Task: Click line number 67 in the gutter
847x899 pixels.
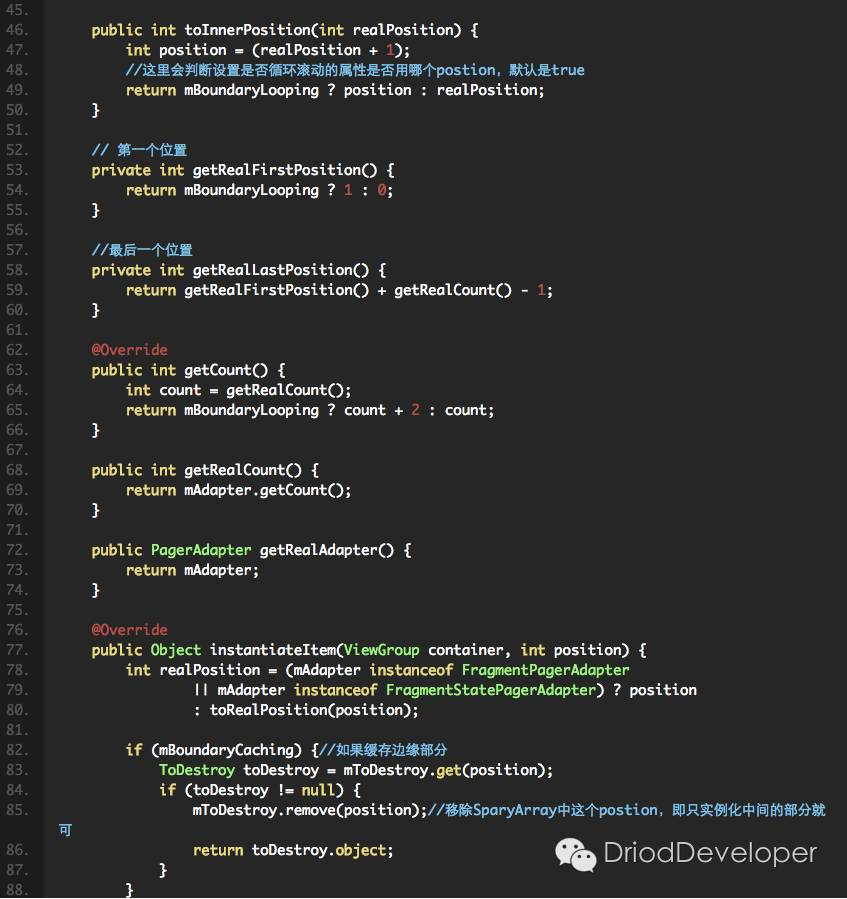Action: (17, 450)
